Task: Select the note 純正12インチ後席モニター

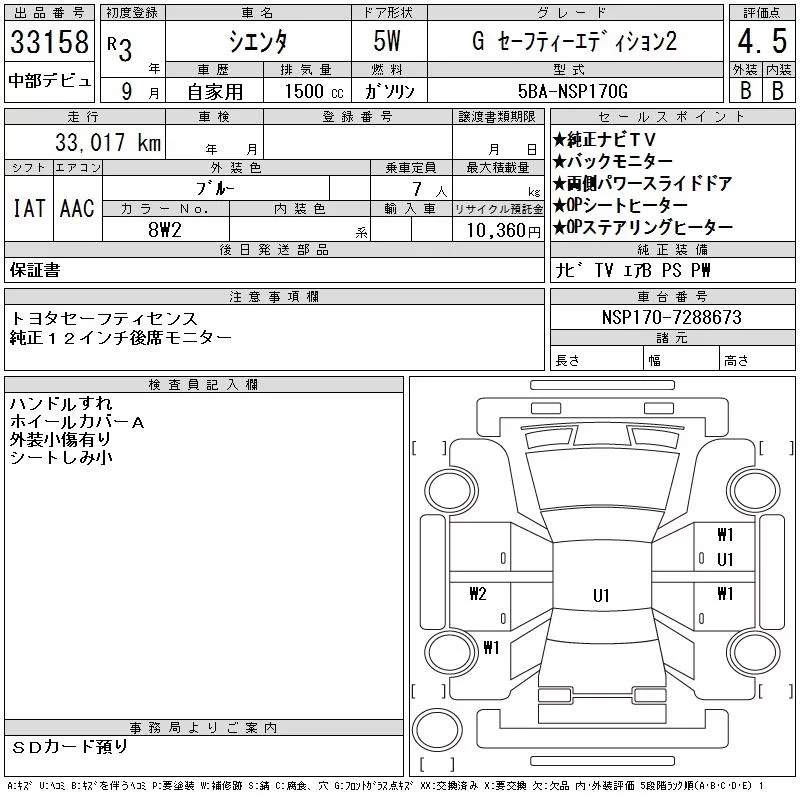Action: click(x=120, y=338)
